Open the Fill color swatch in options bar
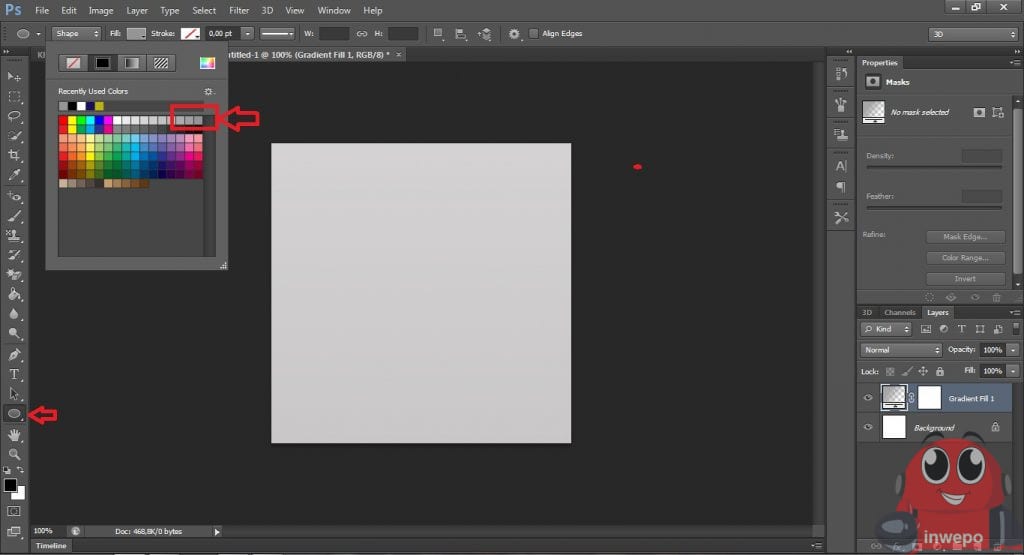Viewport: 1024px width, 555px height. click(x=136, y=33)
